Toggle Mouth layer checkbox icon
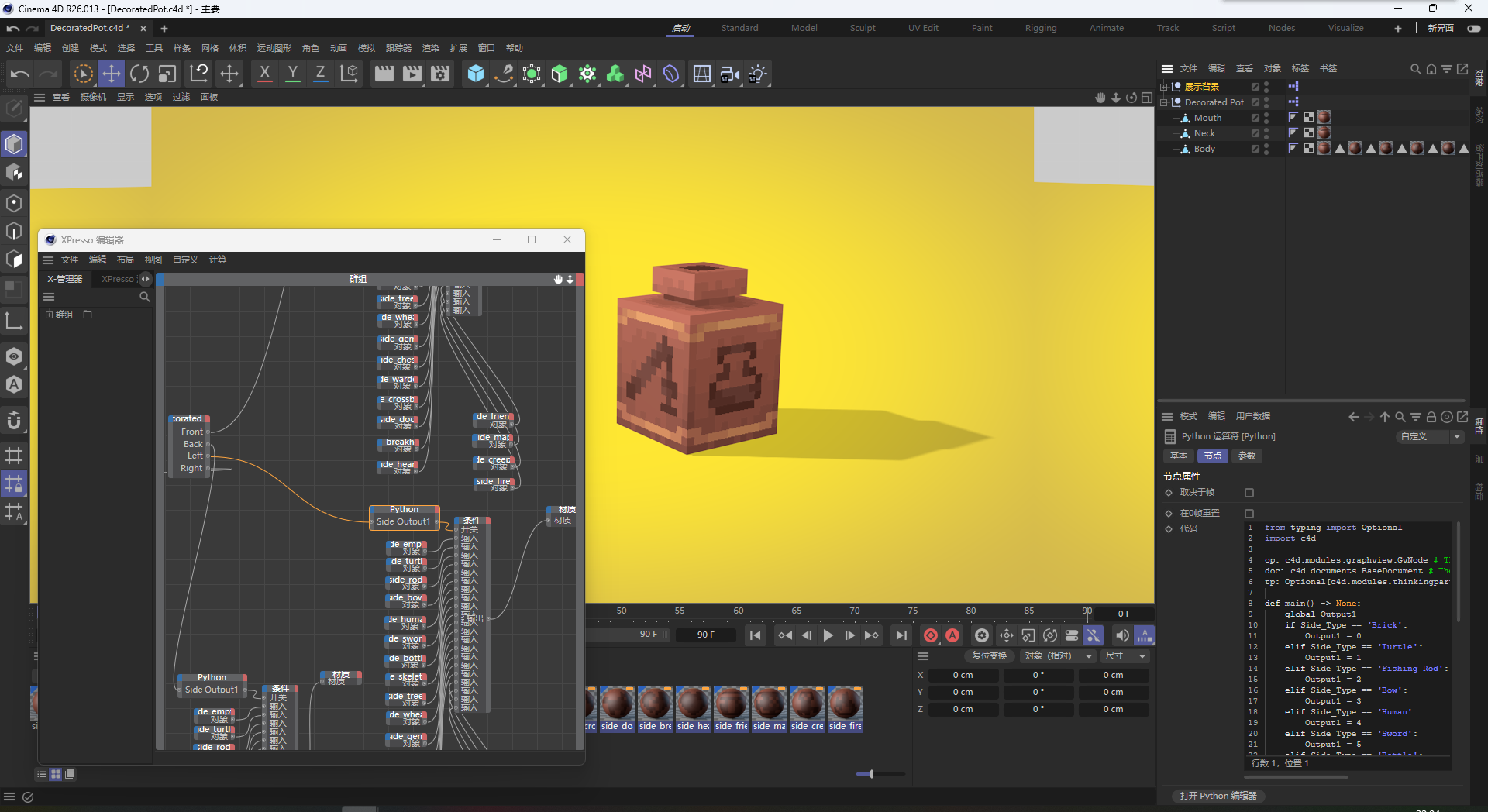The image size is (1488, 812). coord(1255,118)
